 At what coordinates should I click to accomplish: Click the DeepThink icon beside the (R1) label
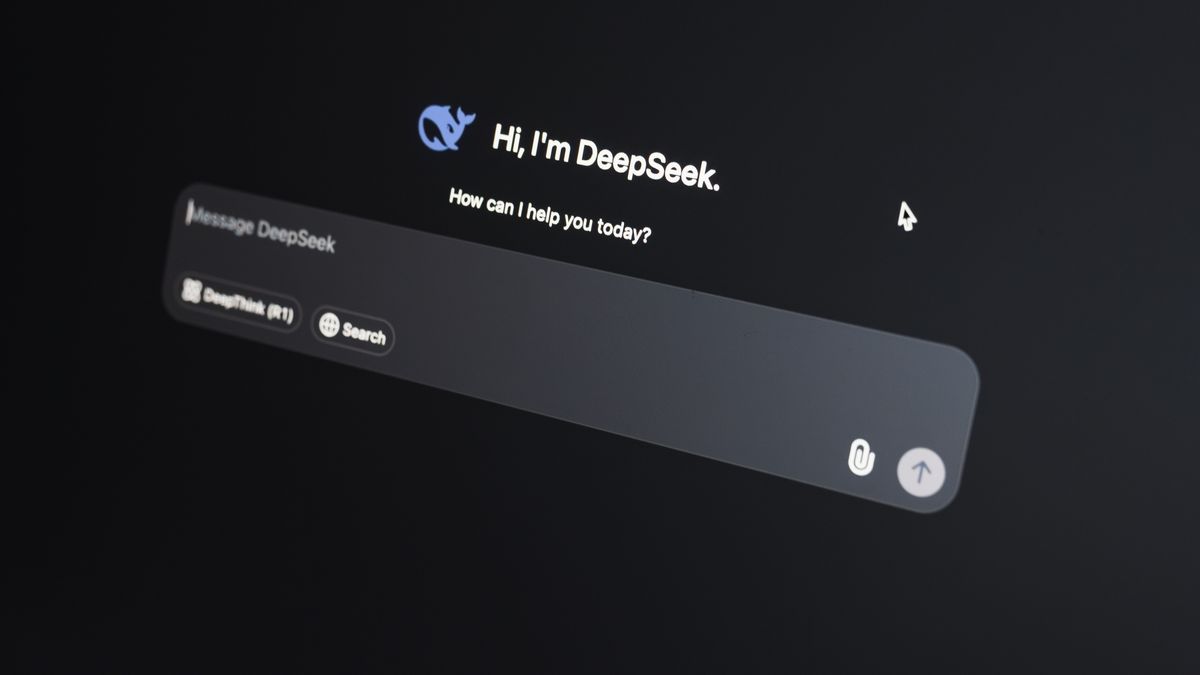click(191, 291)
